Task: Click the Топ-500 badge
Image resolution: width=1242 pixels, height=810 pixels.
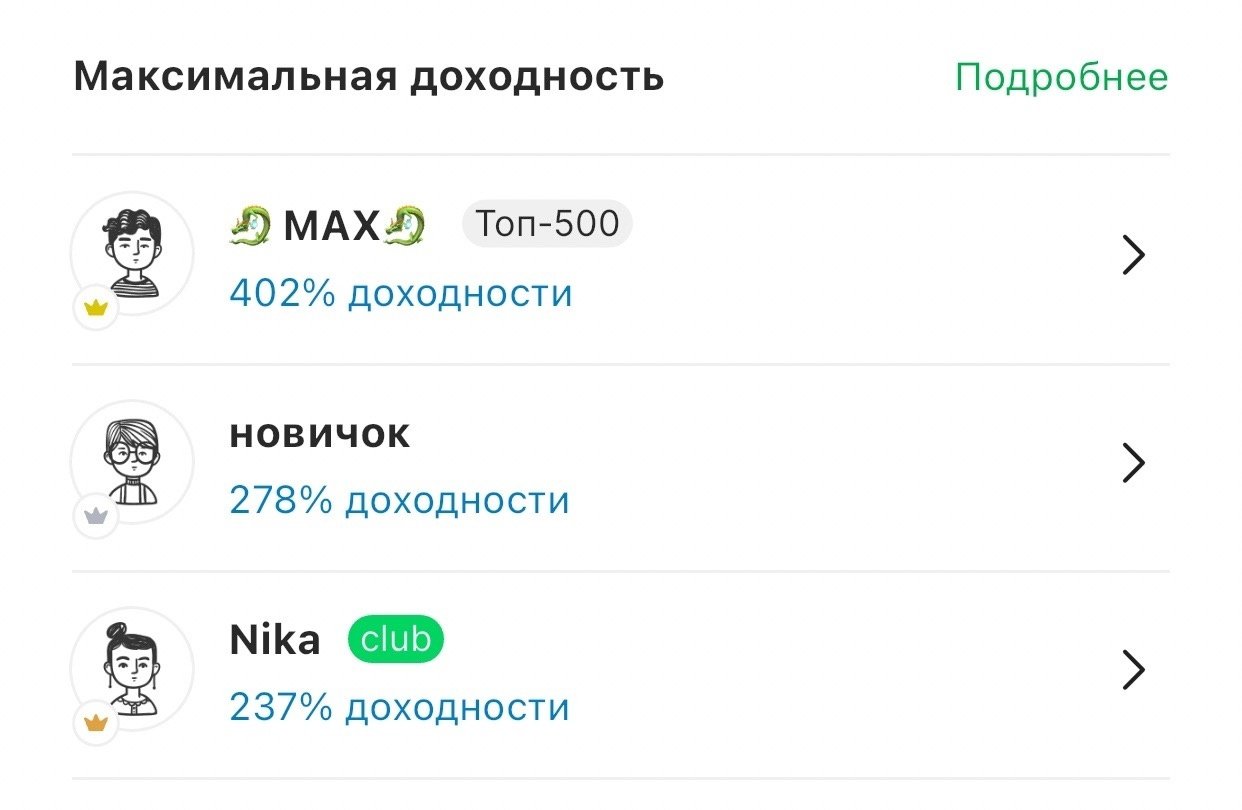Action: pyautogui.click(x=547, y=225)
